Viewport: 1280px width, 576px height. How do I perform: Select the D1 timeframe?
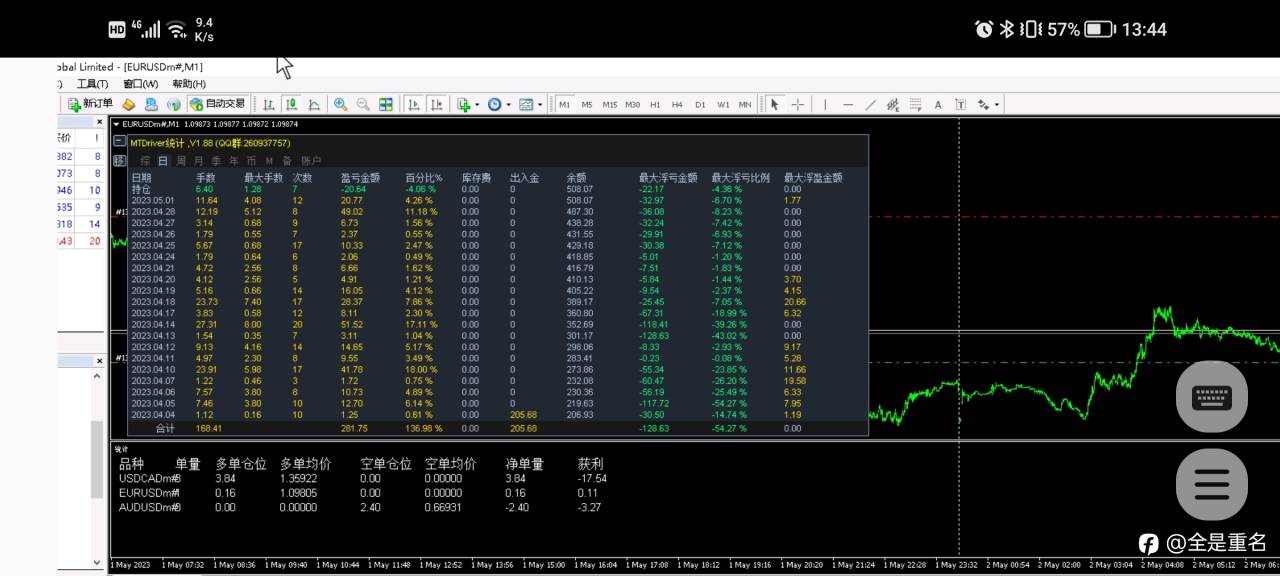tap(700, 104)
